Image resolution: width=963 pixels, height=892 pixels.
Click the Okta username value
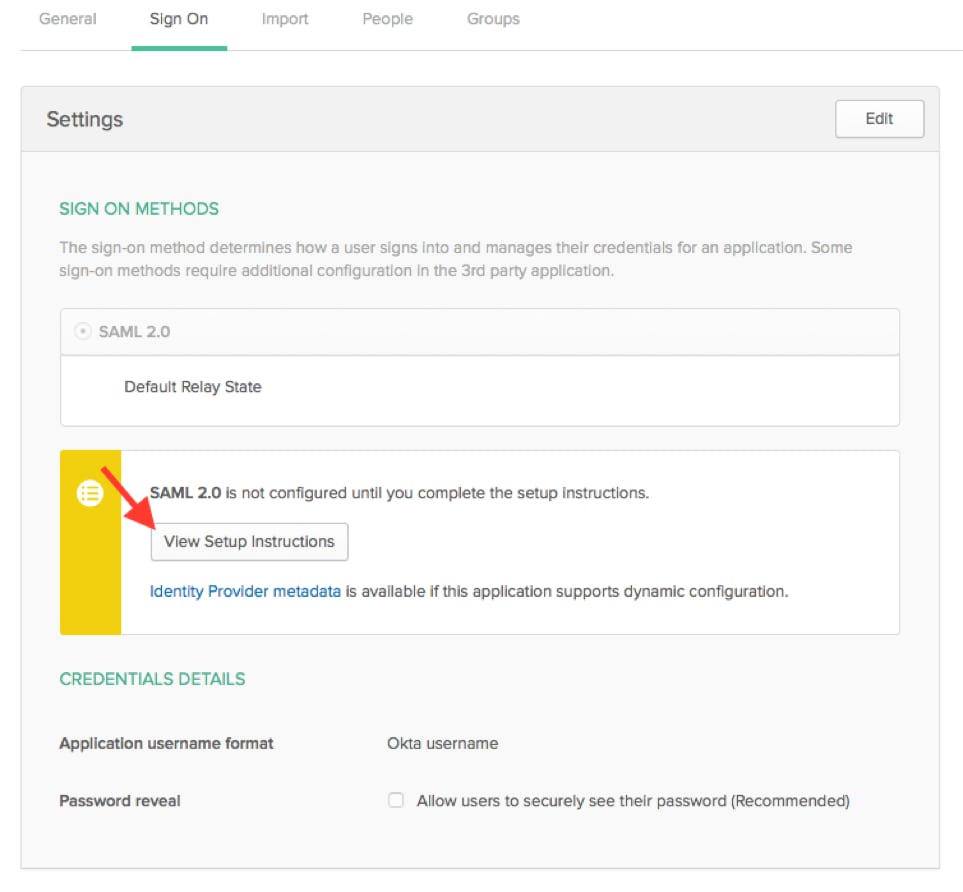coord(442,743)
